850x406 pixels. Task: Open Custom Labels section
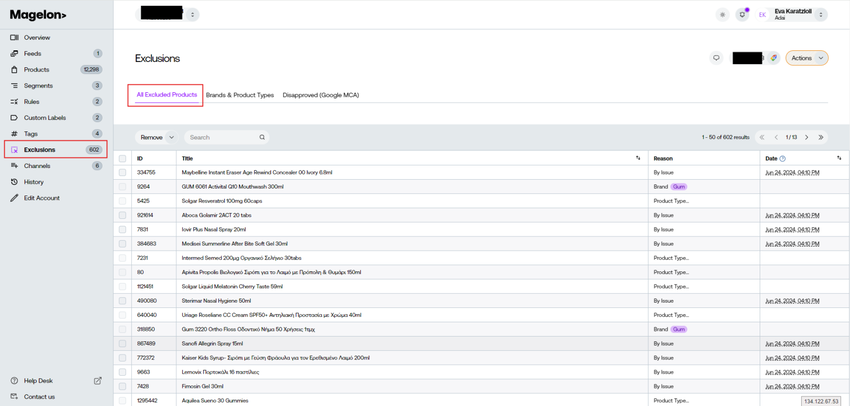tap(44, 118)
